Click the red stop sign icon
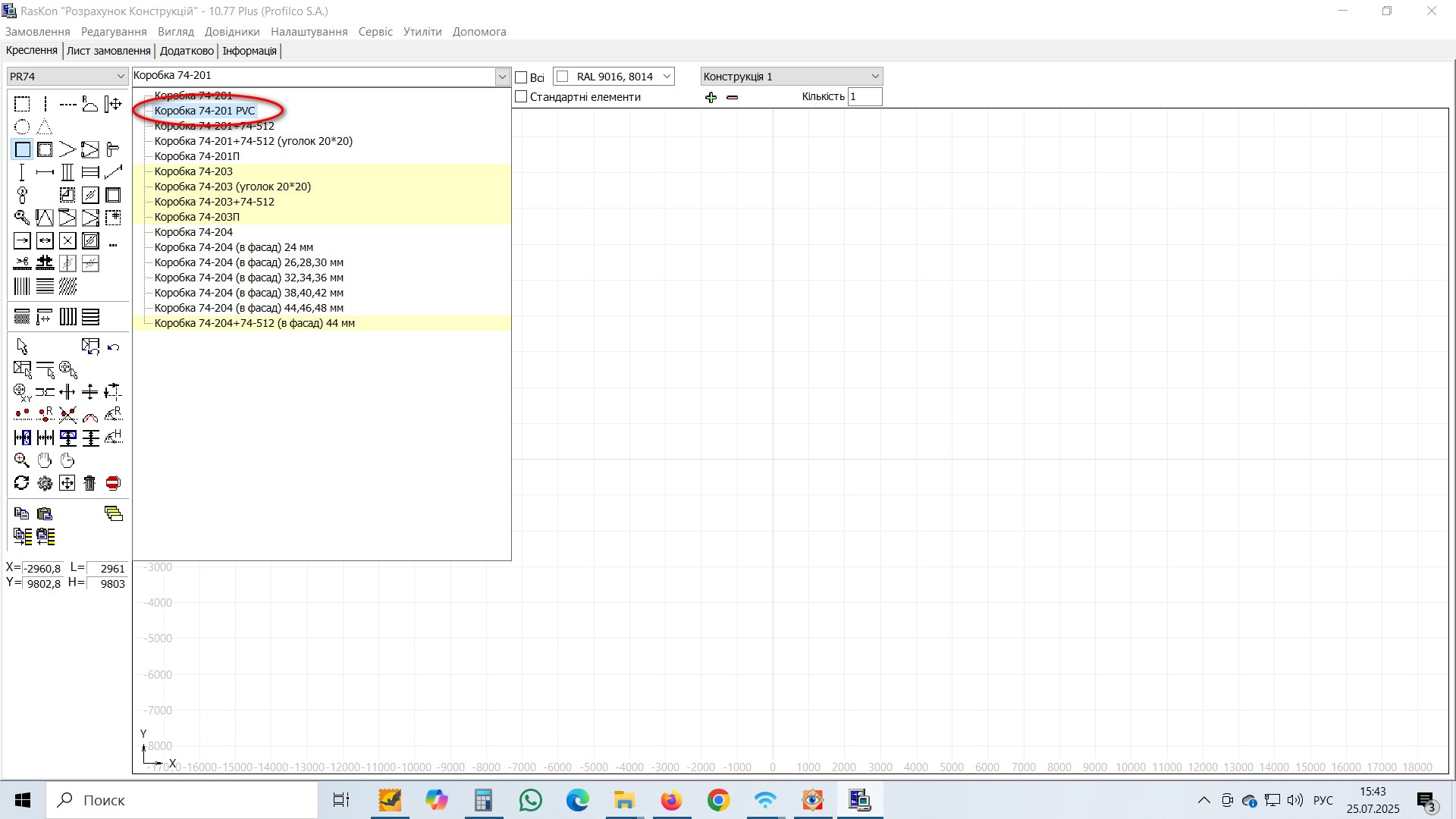 point(113,483)
